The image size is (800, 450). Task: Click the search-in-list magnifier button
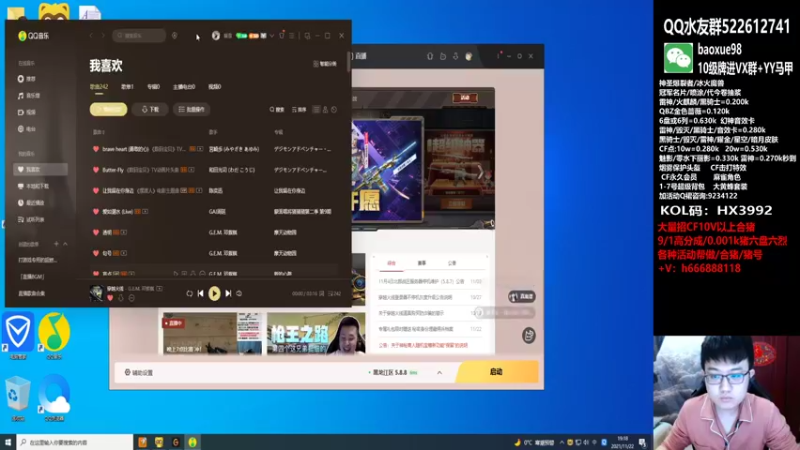[x=277, y=110]
